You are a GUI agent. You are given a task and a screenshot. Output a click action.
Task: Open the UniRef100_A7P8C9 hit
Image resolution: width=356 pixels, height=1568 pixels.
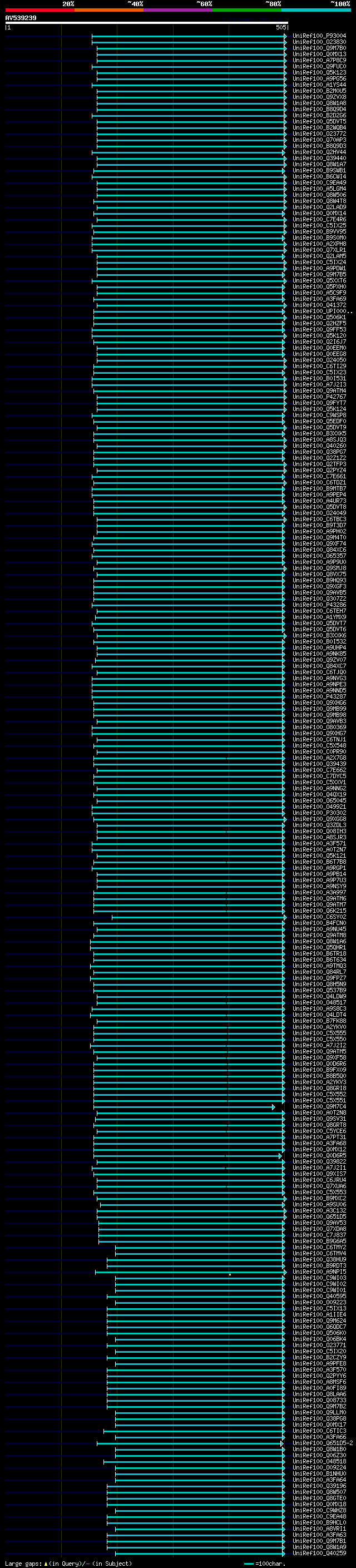pyautogui.click(x=319, y=60)
